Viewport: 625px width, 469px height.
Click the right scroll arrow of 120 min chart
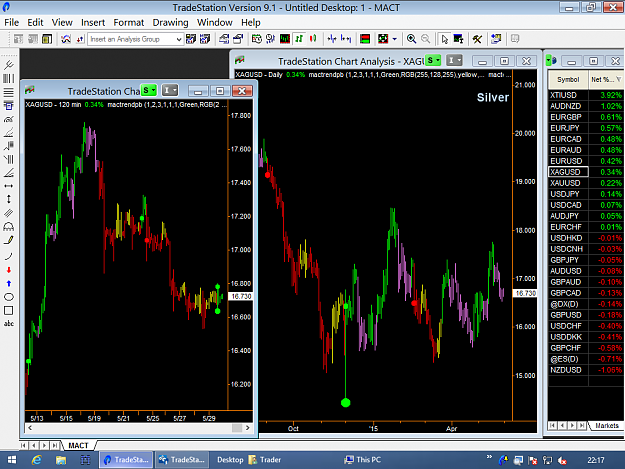(x=248, y=428)
